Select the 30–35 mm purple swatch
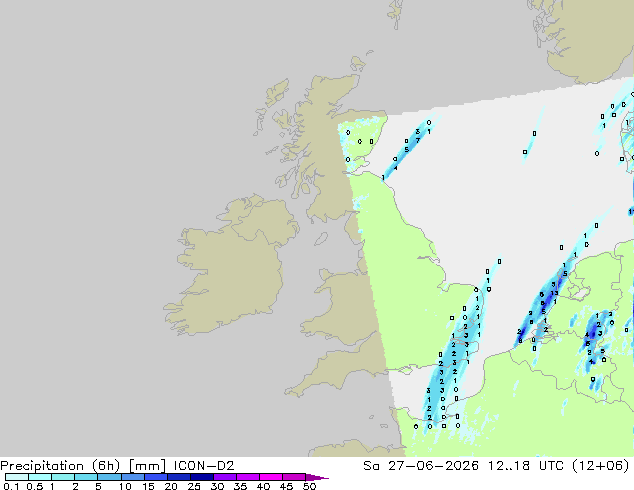Screen dimensions: 634x490 point(224,477)
